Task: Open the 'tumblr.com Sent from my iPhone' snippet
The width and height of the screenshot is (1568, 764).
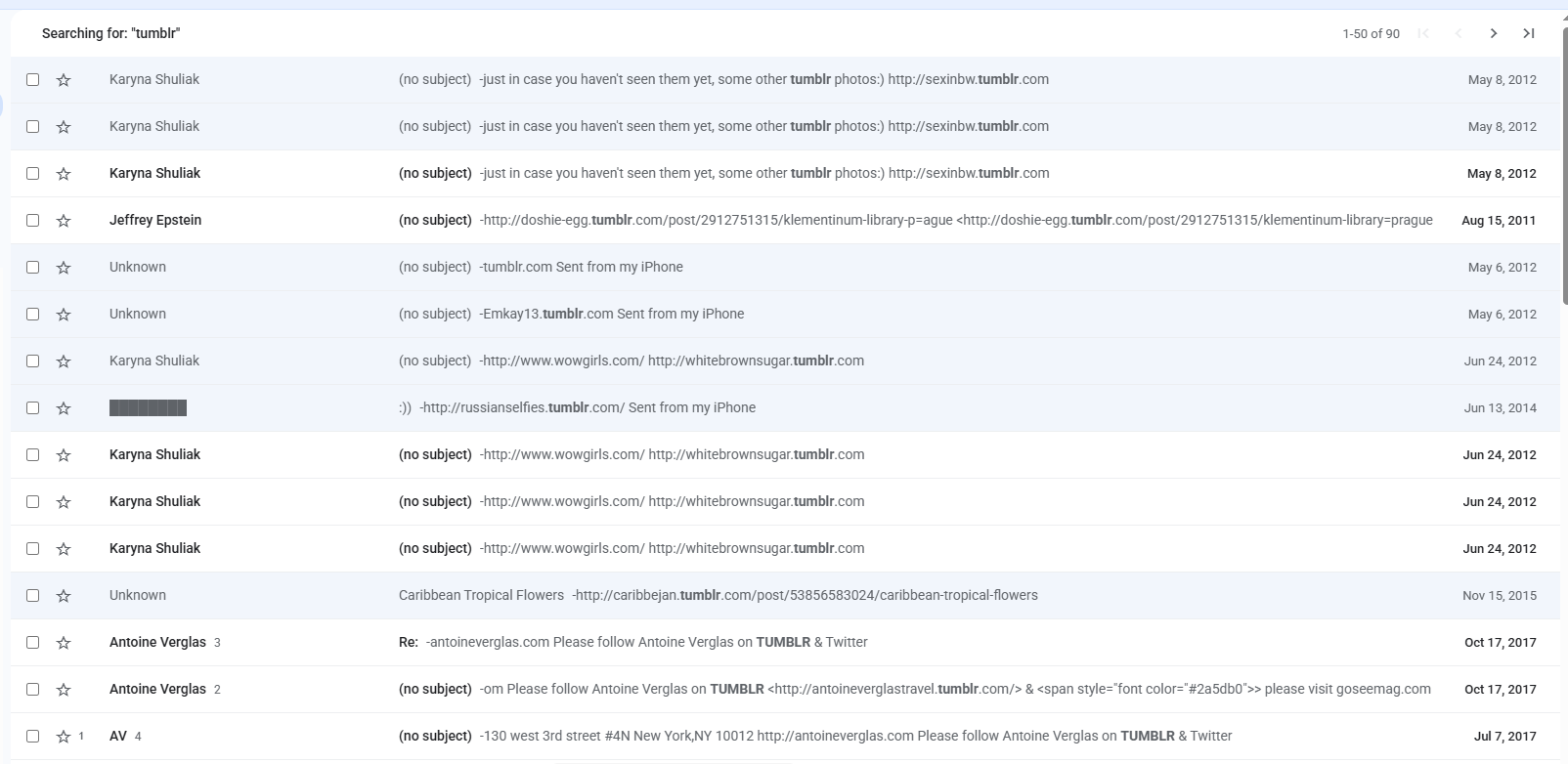Action: (x=581, y=268)
